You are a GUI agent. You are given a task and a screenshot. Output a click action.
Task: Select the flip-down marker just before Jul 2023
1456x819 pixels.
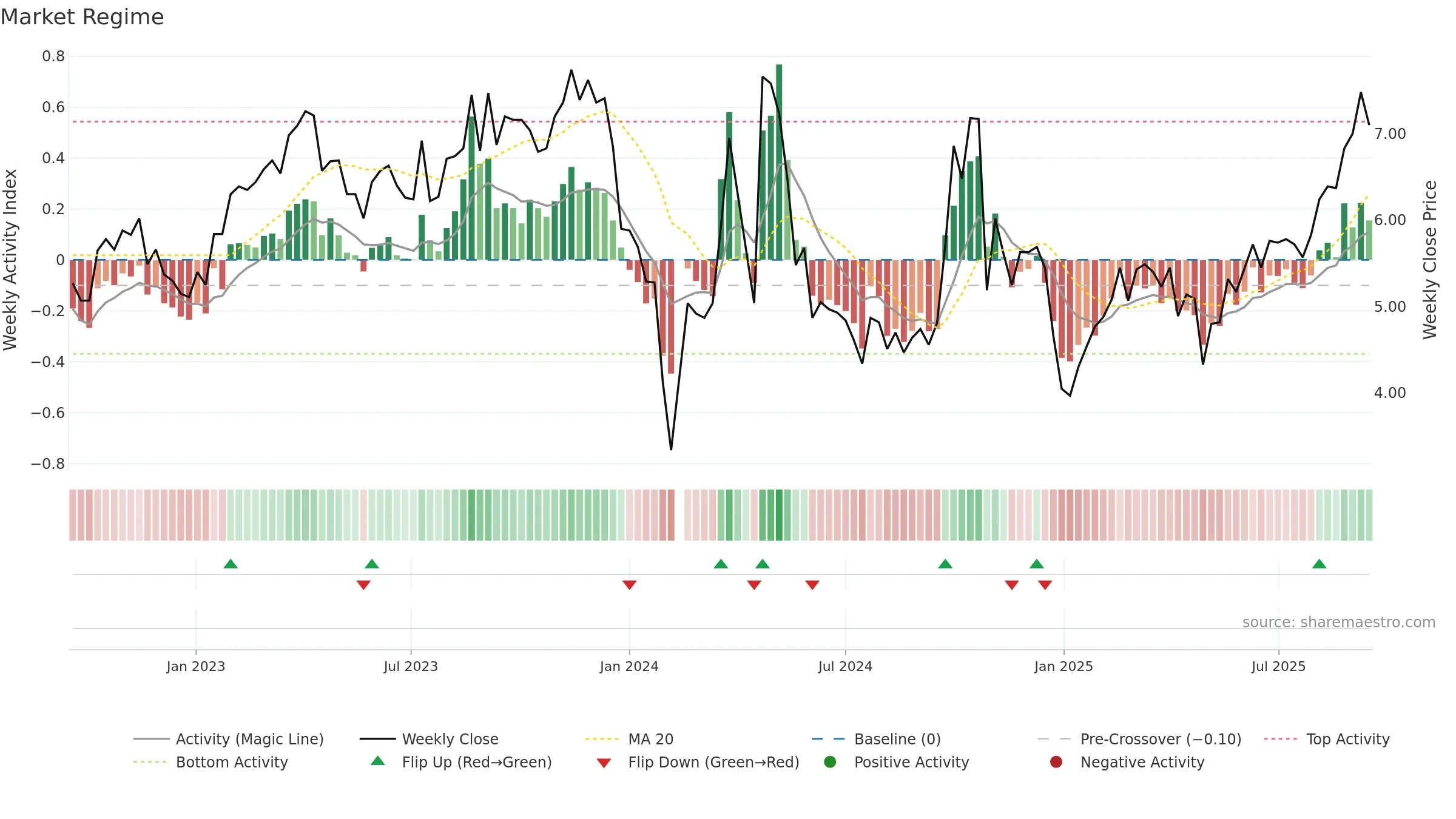coord(363,585)
